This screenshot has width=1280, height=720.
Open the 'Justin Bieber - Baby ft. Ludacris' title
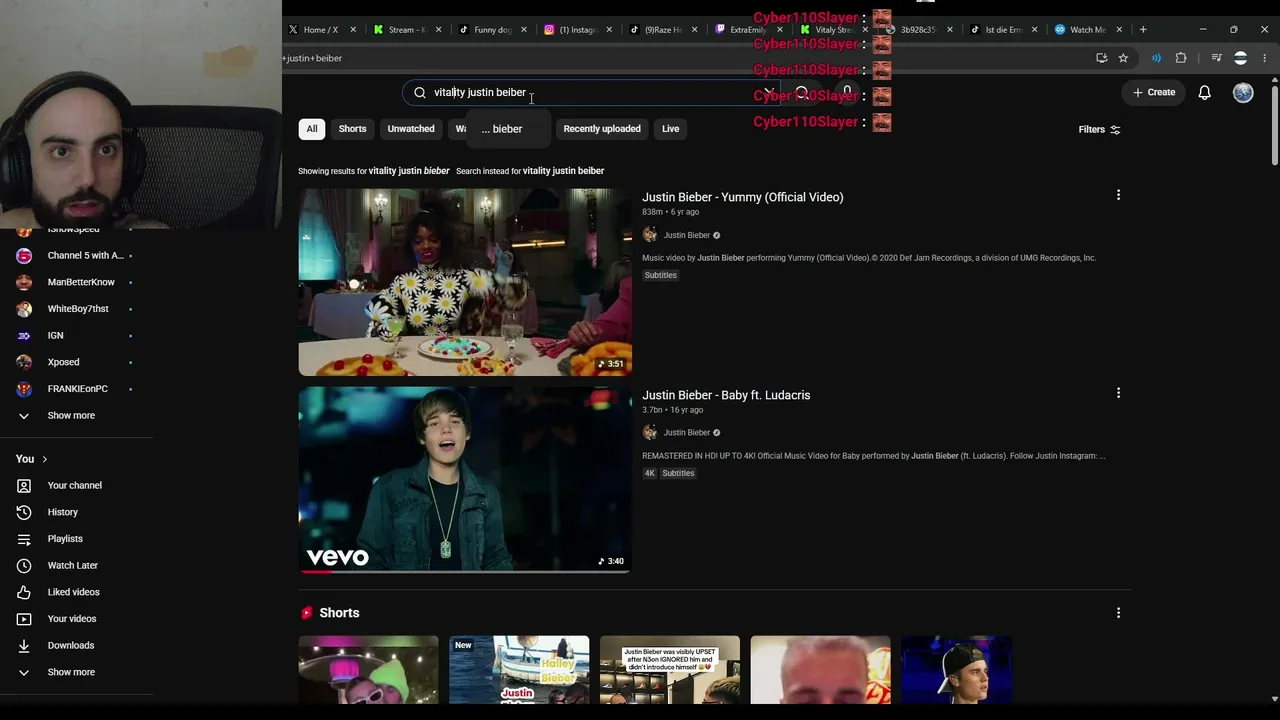click(726, 395)
